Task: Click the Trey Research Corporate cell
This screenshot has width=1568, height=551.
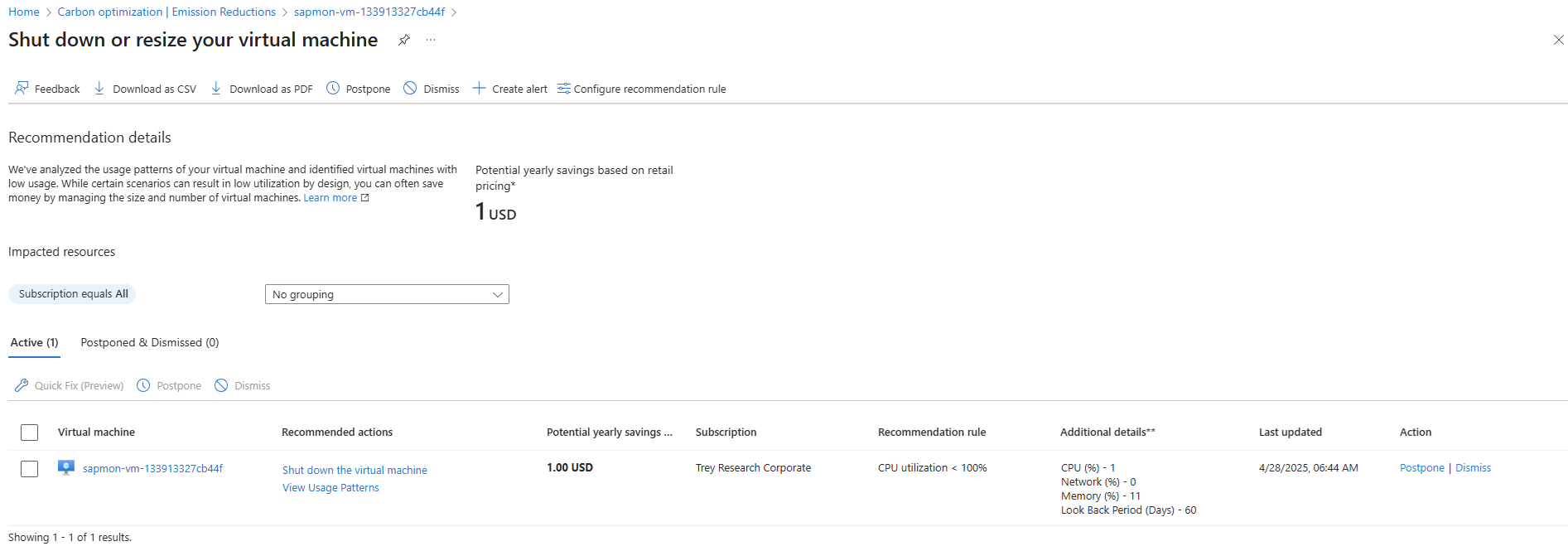Action: pos(753,467)
